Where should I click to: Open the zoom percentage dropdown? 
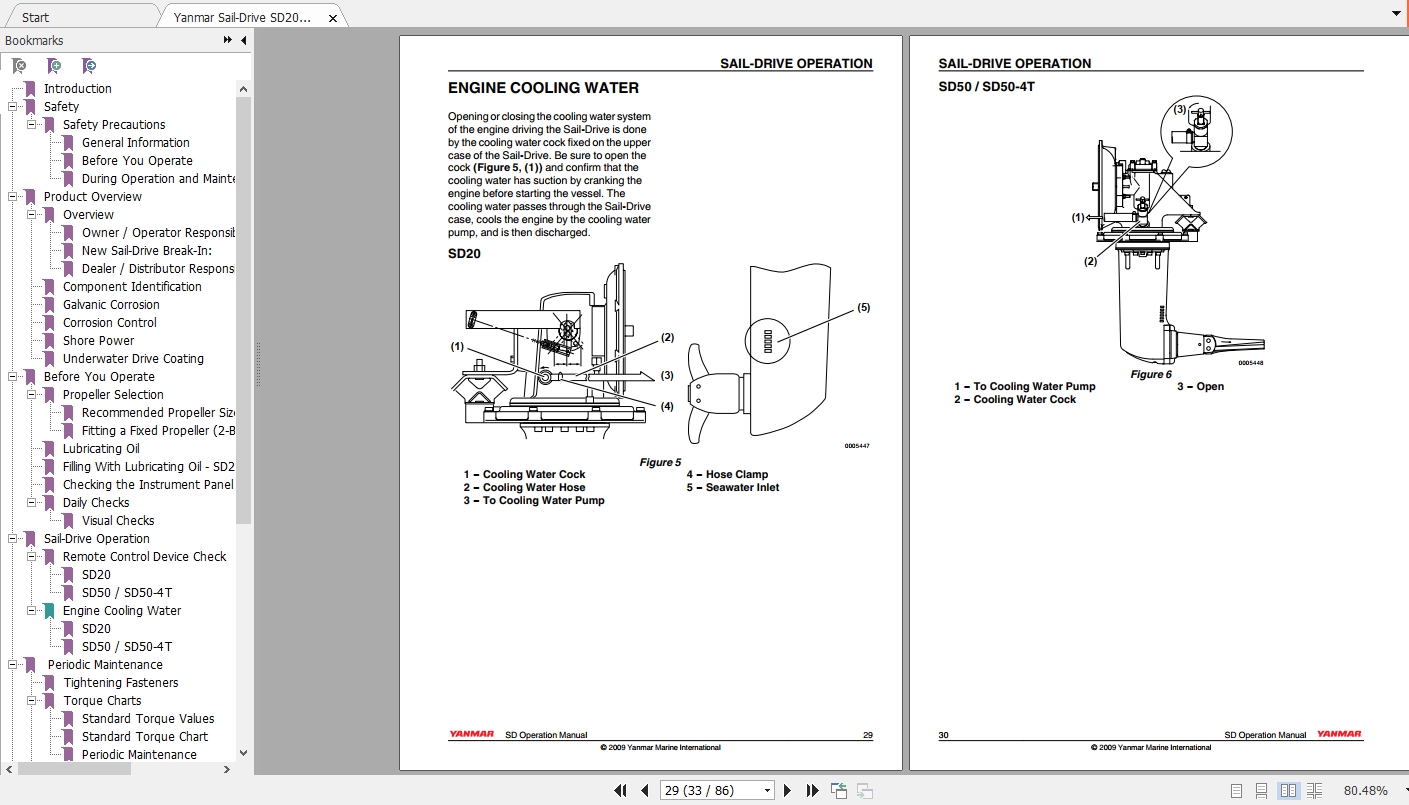[1398, 790]
